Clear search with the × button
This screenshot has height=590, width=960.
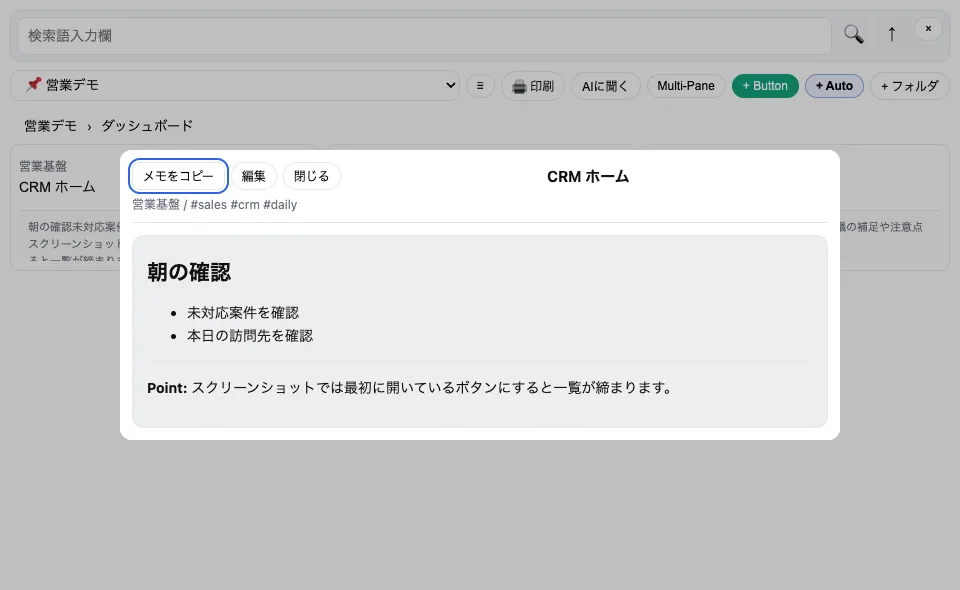pyautogui.click(x=928, y=29)
